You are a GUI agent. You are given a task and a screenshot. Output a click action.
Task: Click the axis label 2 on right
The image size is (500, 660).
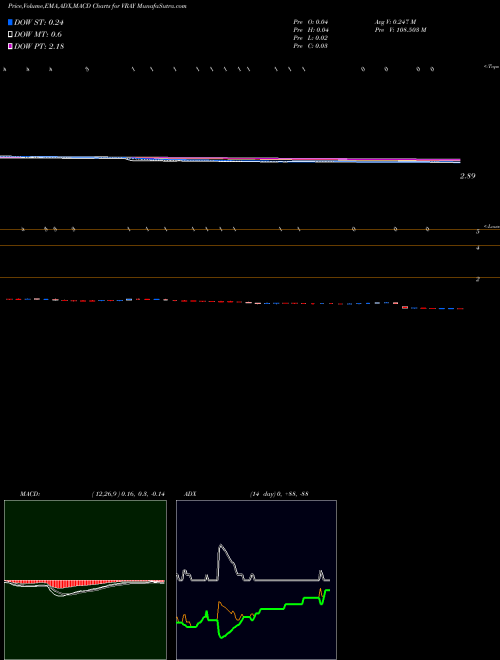[478, 279]
